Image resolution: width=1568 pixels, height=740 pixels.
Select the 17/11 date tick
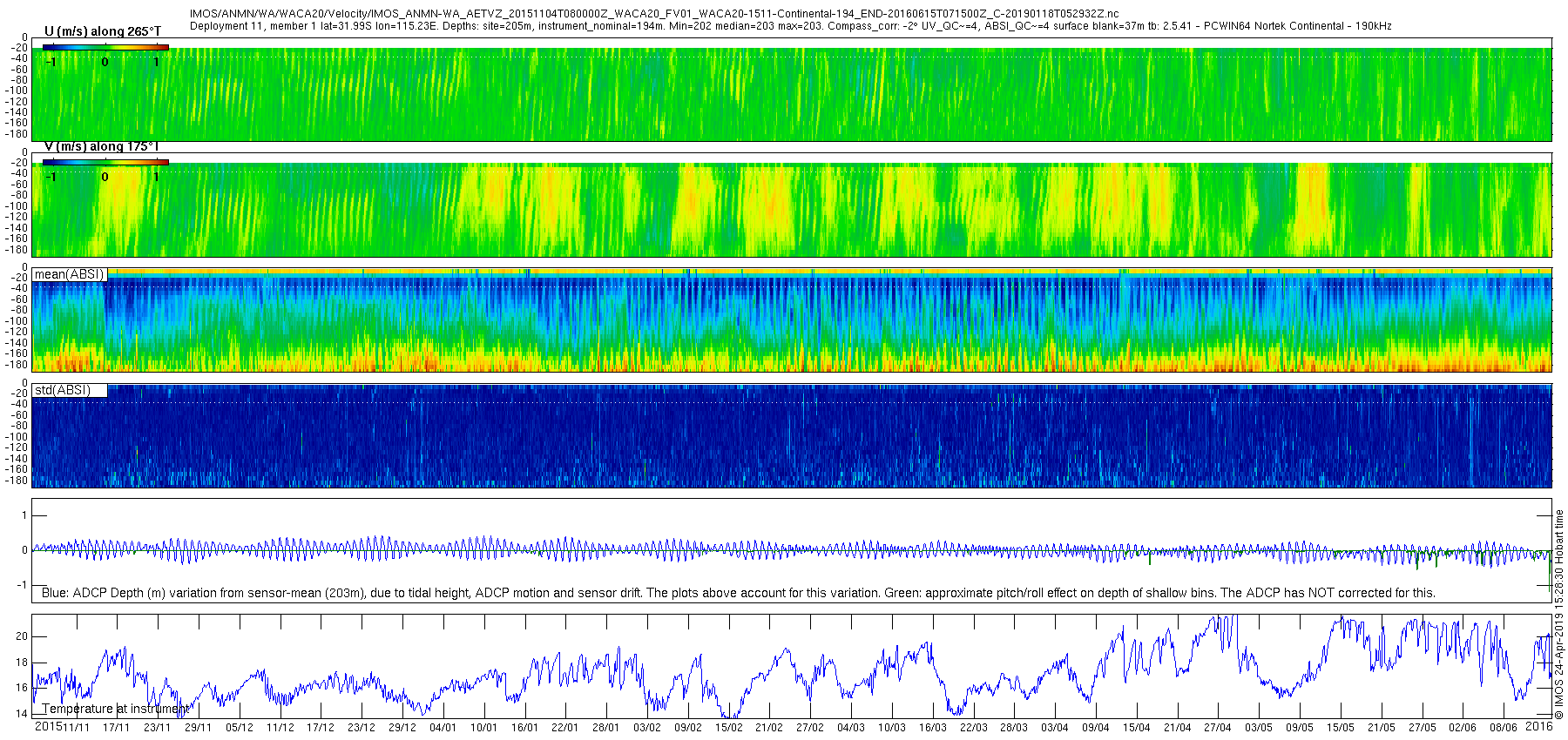pos(116,728)
